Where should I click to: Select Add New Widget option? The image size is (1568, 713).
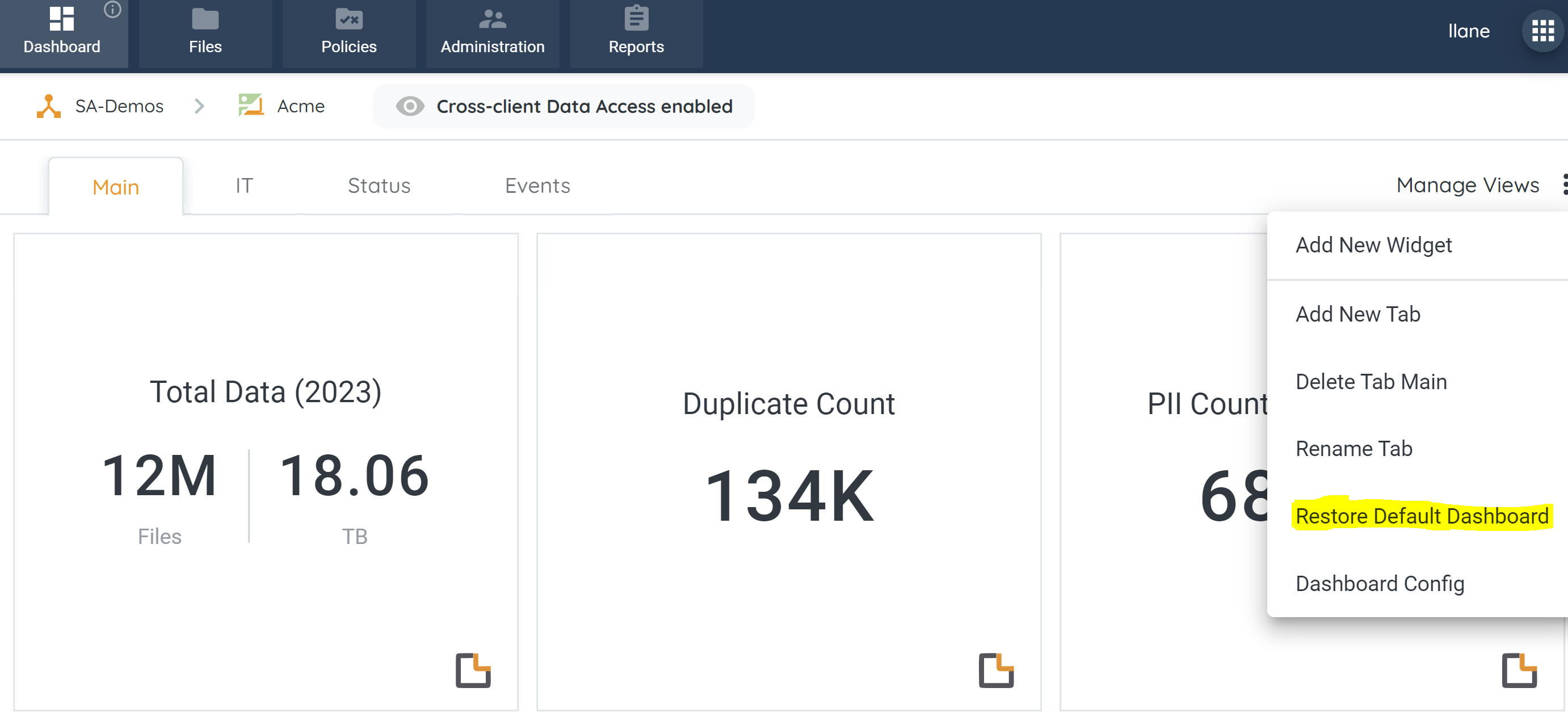coord(1373,244)
